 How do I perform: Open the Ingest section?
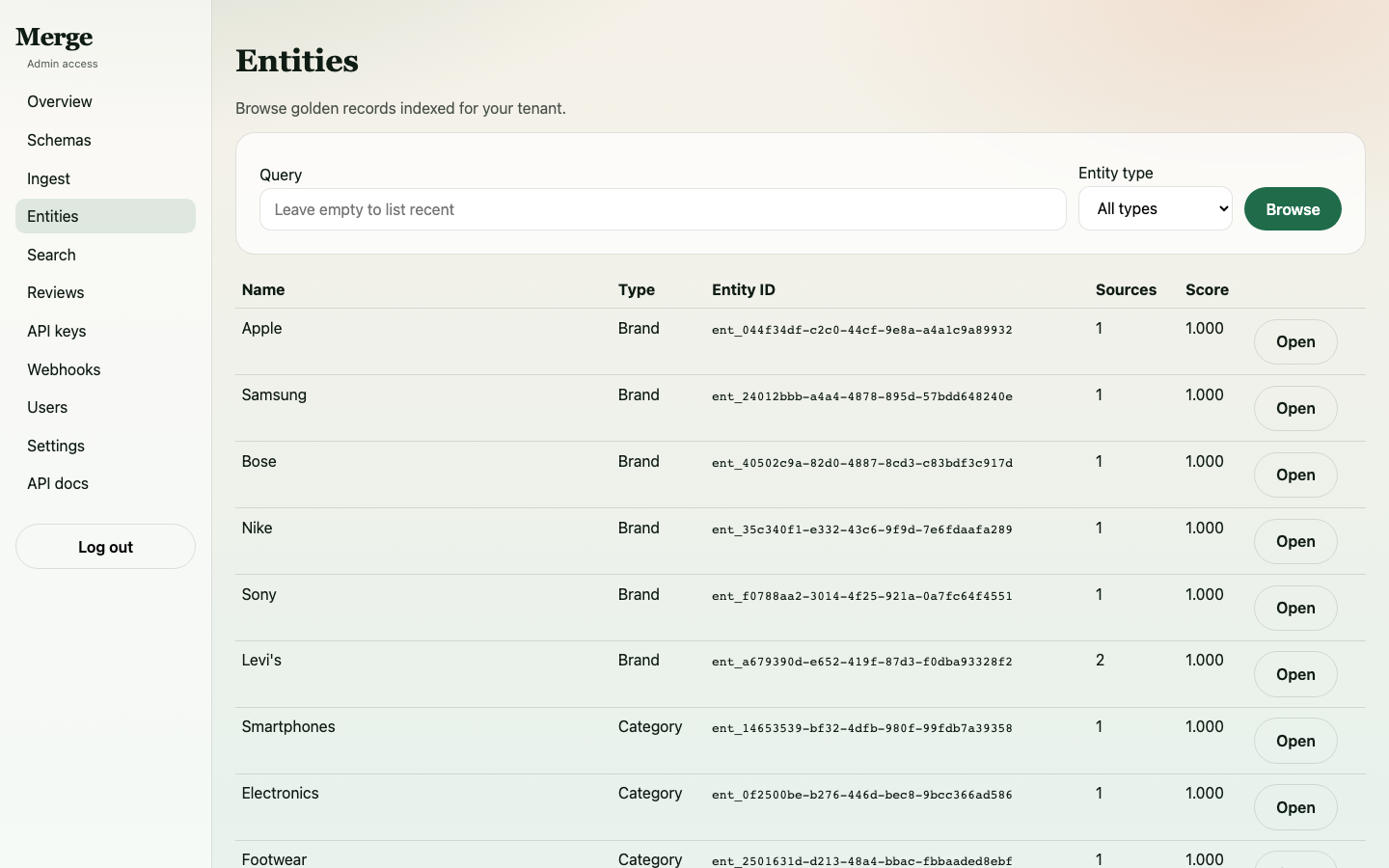(105, 178)
